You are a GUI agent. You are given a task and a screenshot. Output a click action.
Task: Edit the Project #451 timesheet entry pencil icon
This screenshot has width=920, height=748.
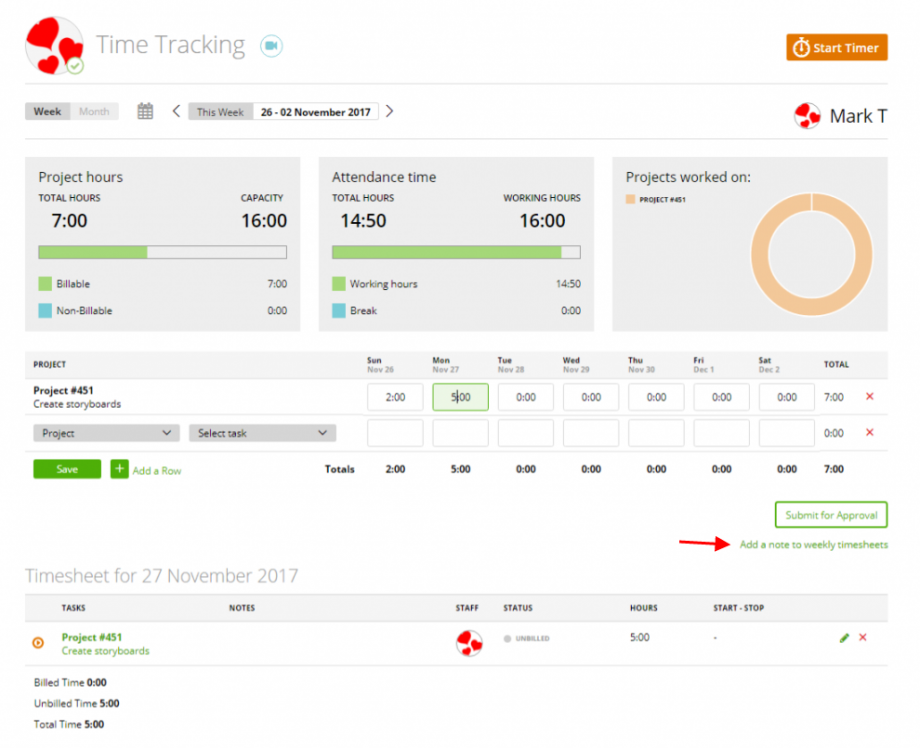(844, 637)
